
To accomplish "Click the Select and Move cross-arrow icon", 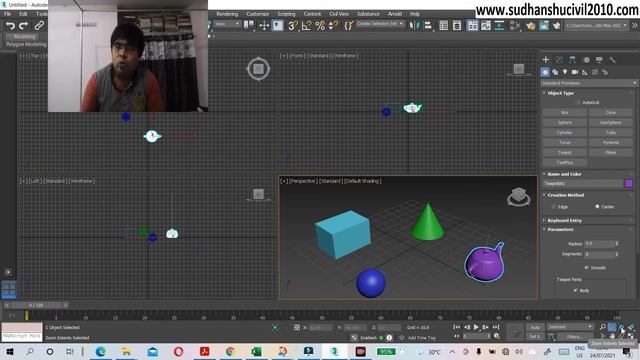I will point(264,26).
